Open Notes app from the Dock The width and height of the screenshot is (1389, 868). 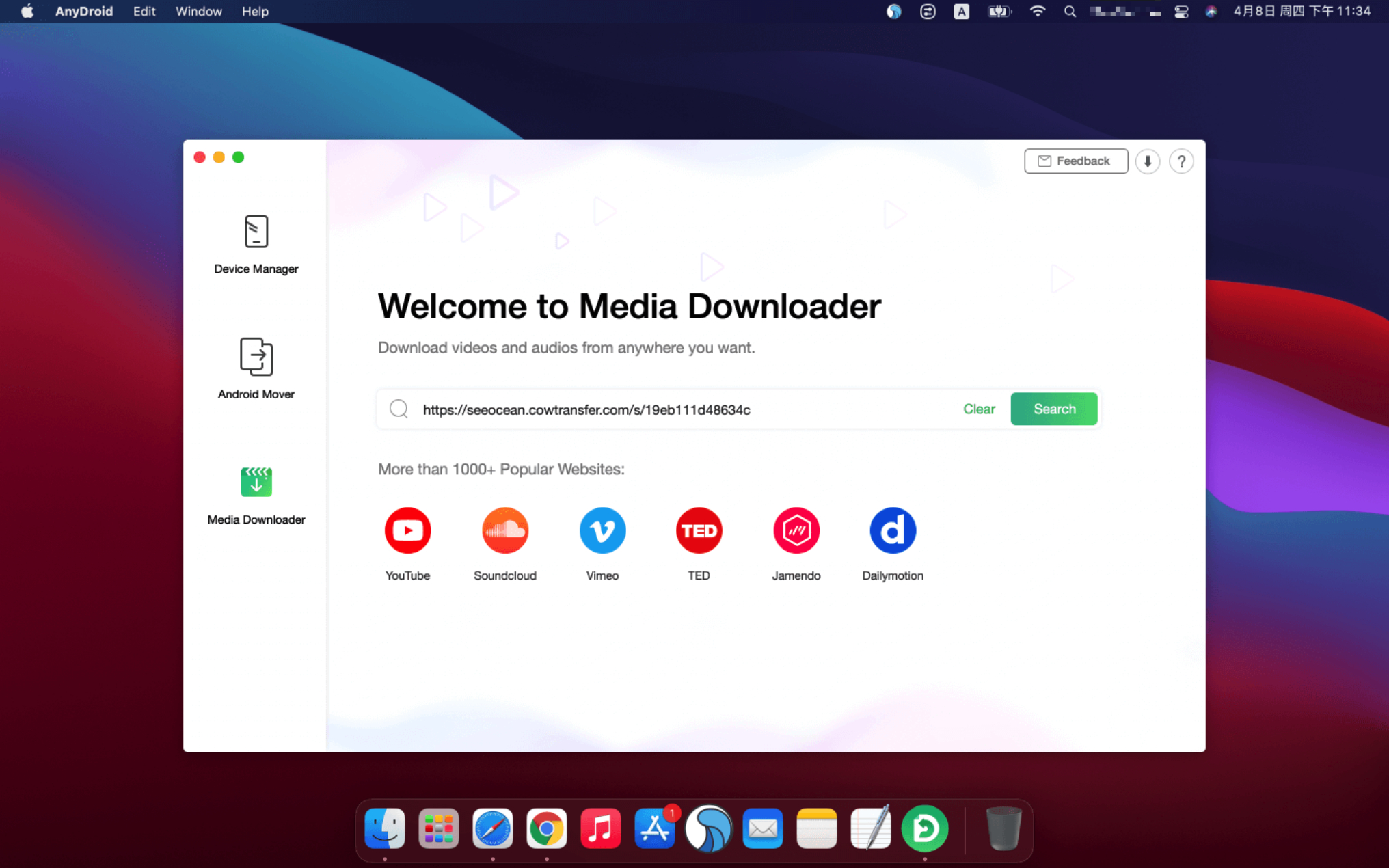817,828
